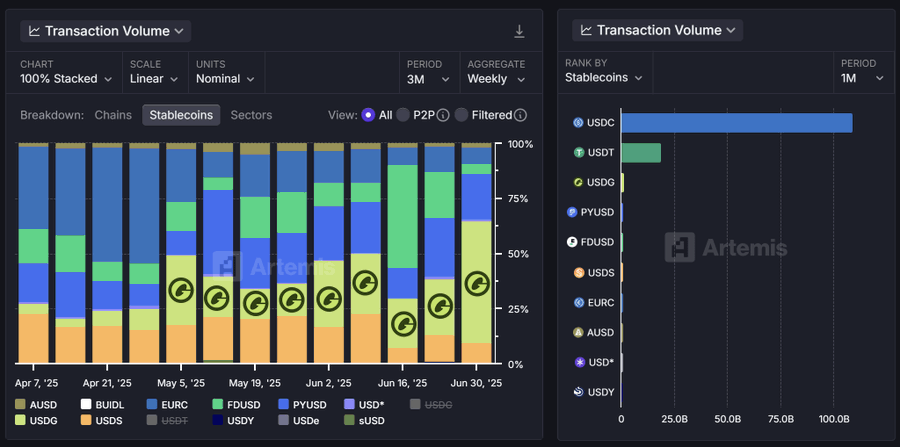Click the download chart icon

(x=519, y=32)
